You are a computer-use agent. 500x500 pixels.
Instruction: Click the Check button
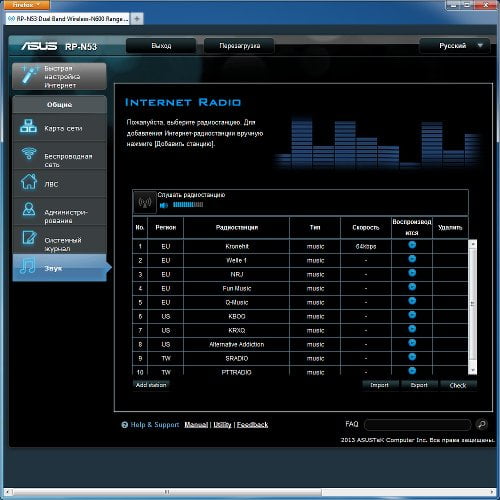click(x=458, y=385)
